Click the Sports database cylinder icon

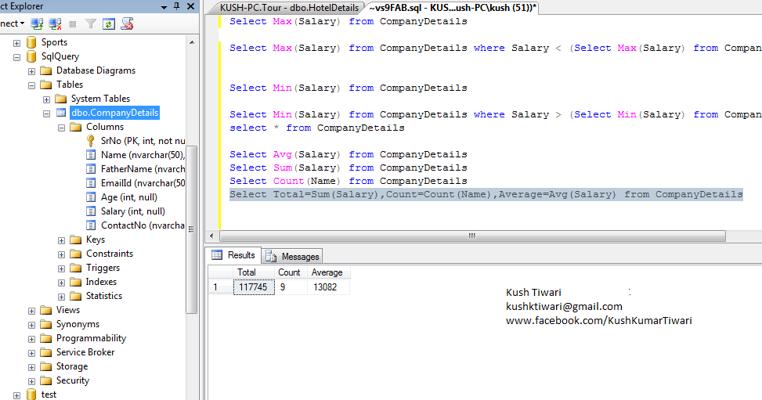32,42
